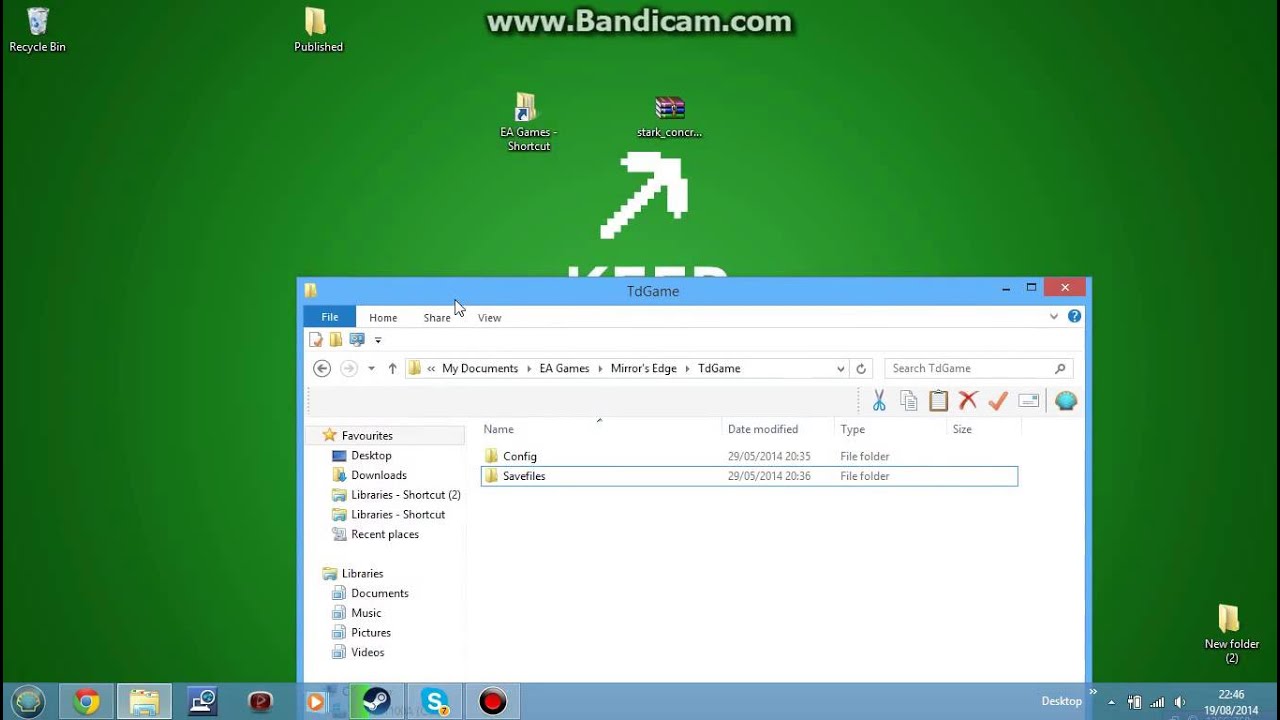Viewport: 1280px width, 720px height.
Task: Open Skype from the taskbar
Action: coord(434,702)
